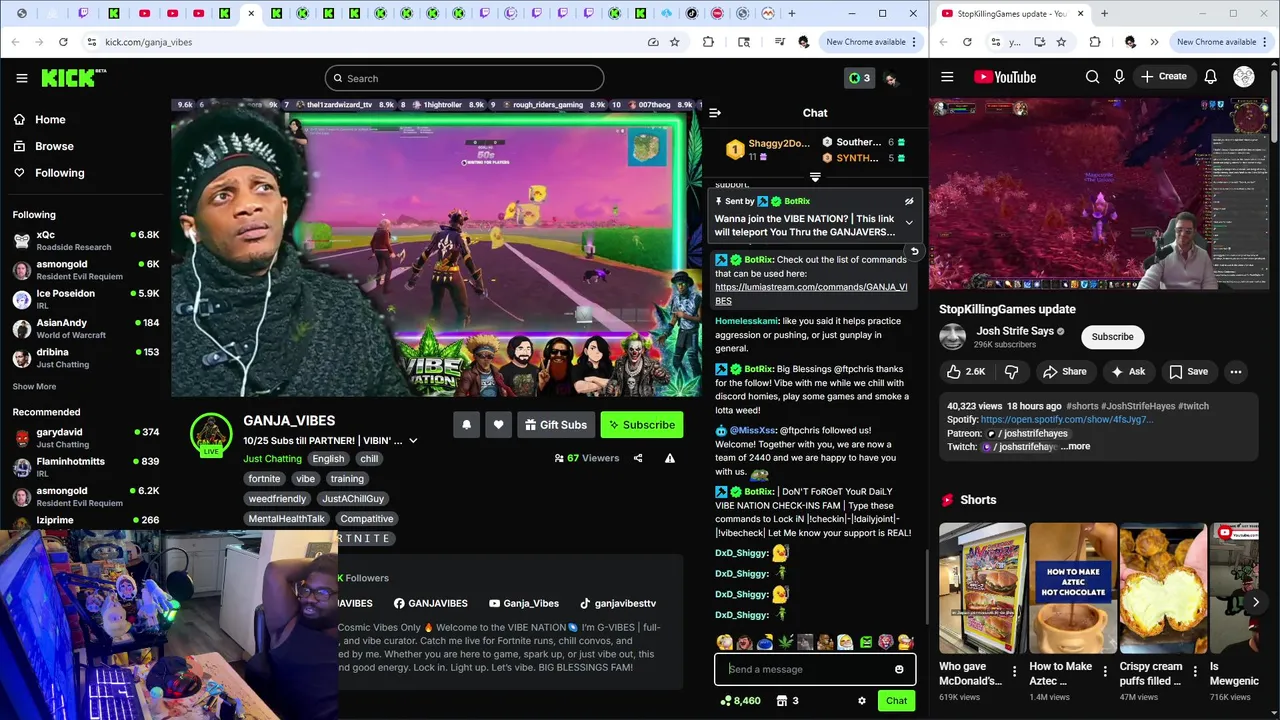
Task: Open chat settings gear
Action: click(862, 701)
